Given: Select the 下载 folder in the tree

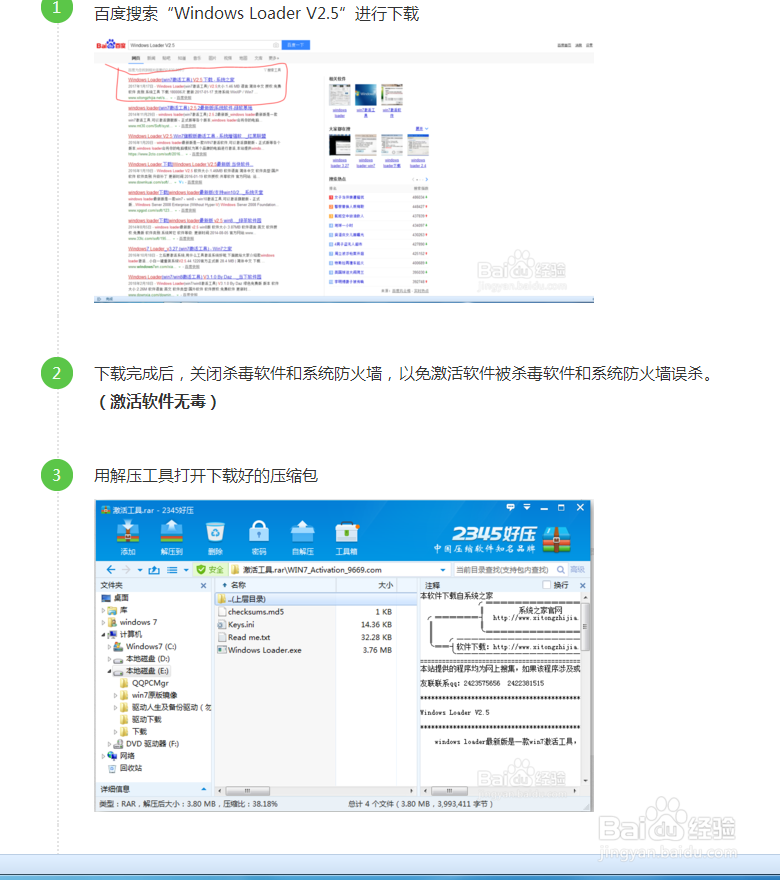Looking at the screenshot, I should pyautogui.click(x=133, y=732).
